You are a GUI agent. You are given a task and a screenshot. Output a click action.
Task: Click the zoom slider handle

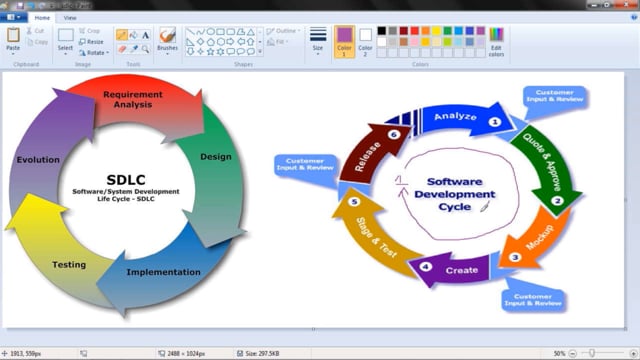591,353
